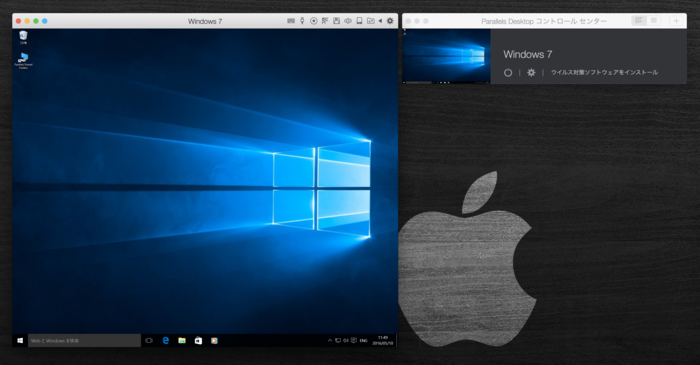Open the Recycle Bin on the Windows desktop
Screen dimensions: 700x365
23,37
